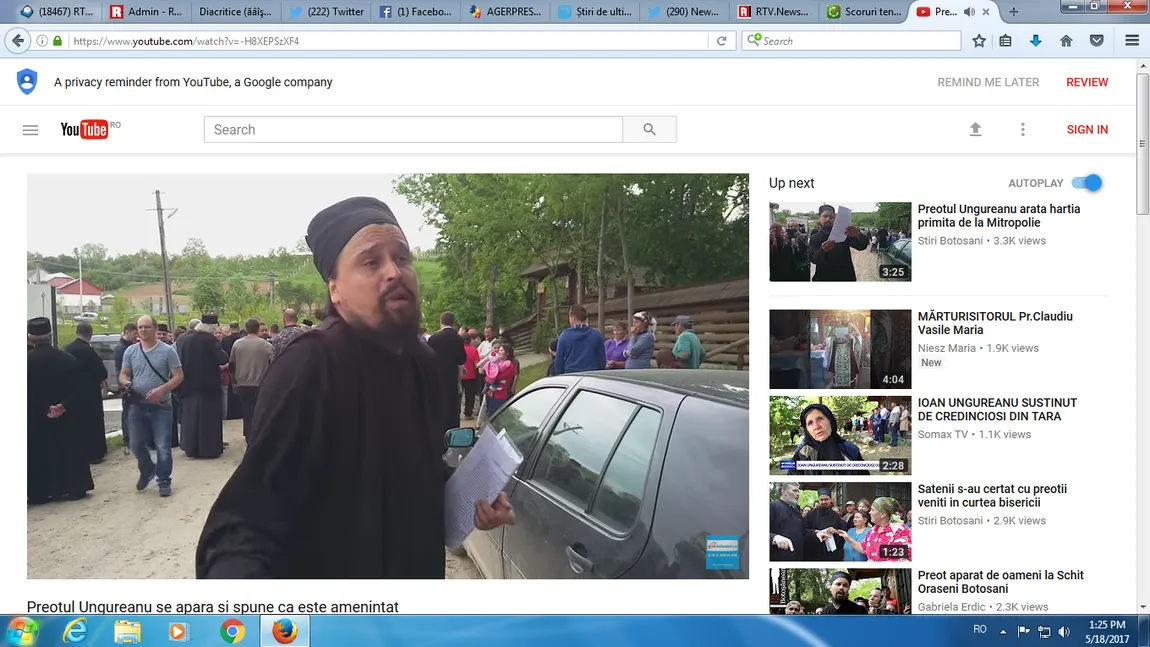Open the Firefox hamburger menu
This screenshot has width=1150, height=647.
1132,41
